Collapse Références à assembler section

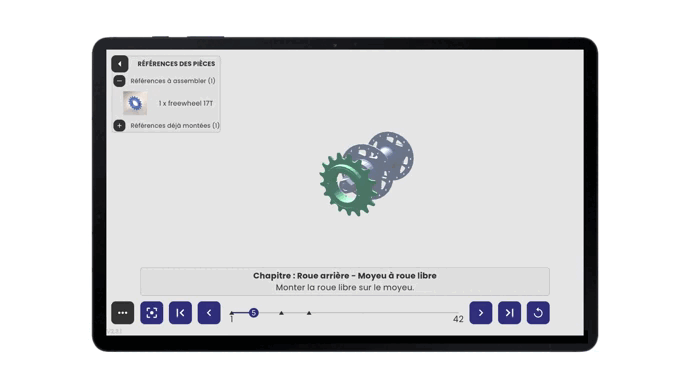pyautogui.click(x=119, y=81)
